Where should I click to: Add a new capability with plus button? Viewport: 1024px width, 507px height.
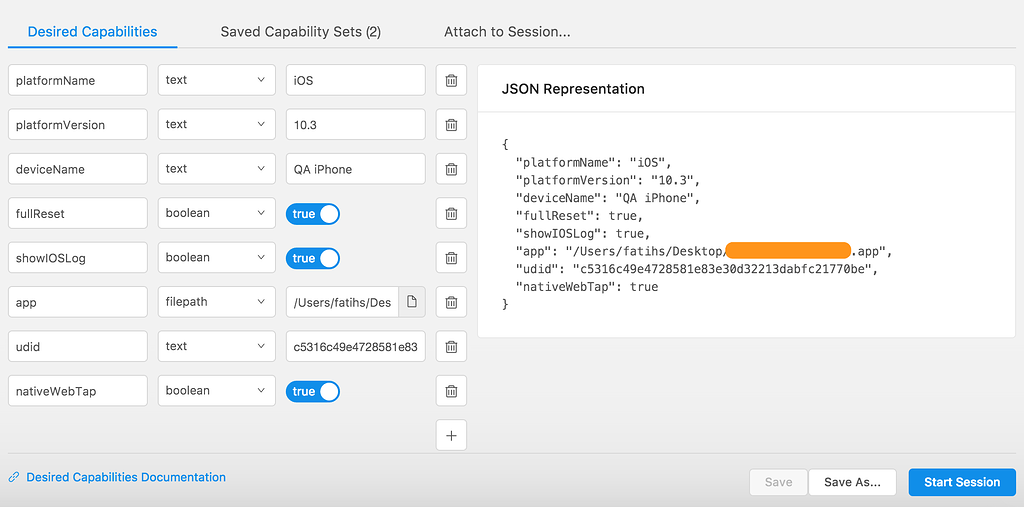(x=451, y=436)
